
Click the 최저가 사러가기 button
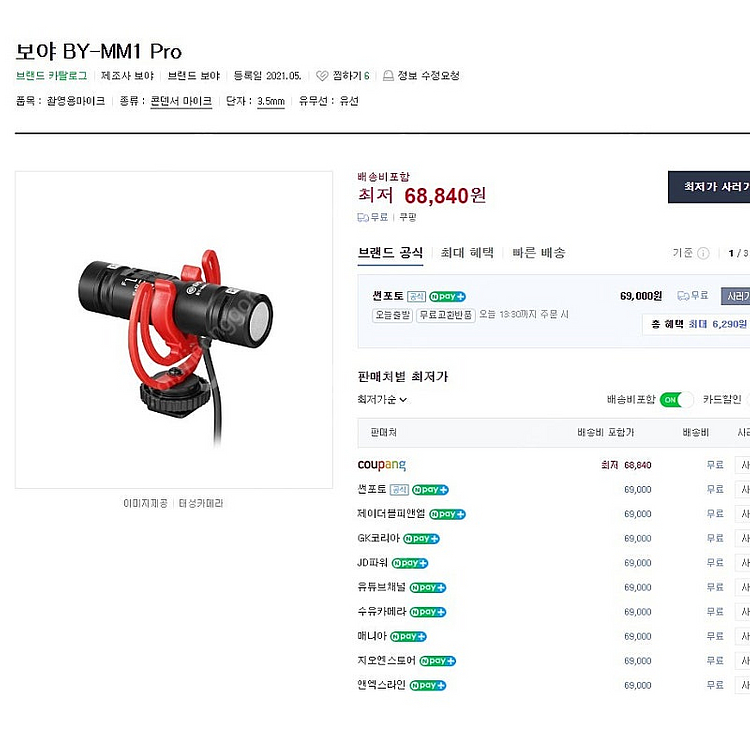709,187
